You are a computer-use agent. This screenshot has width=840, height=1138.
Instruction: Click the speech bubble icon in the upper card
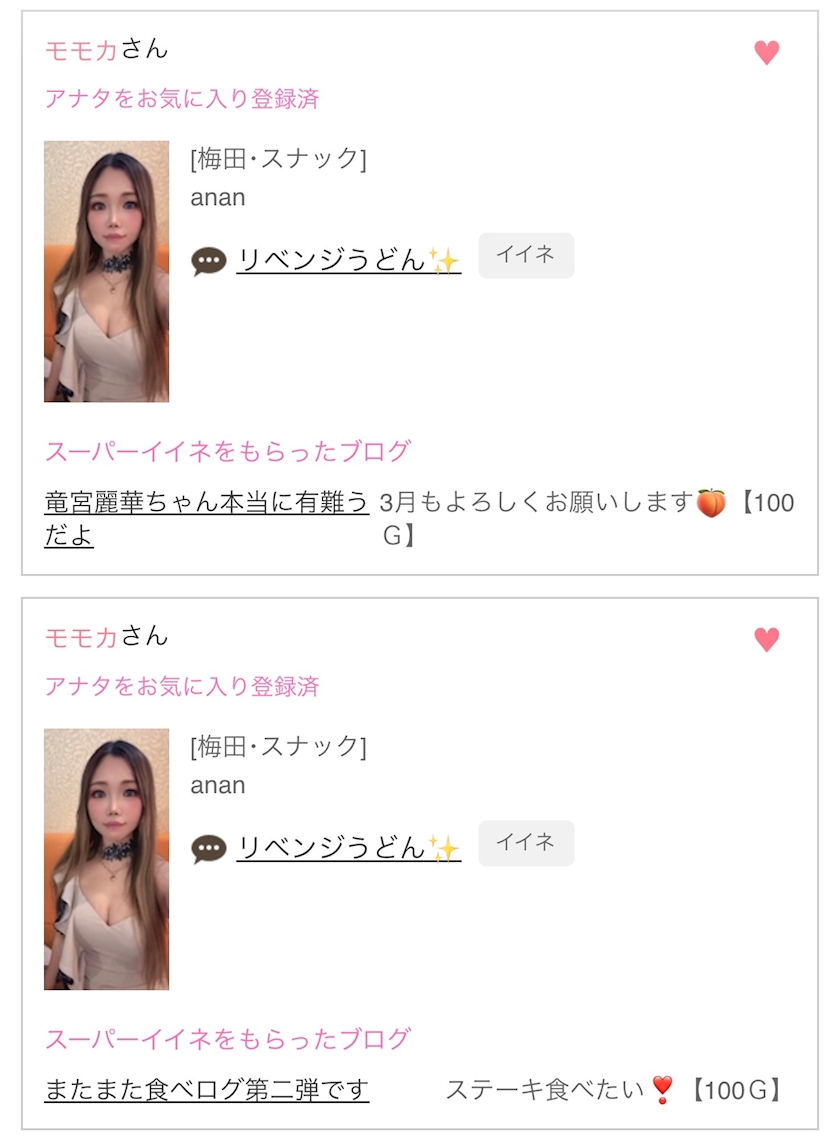point(208,262)
